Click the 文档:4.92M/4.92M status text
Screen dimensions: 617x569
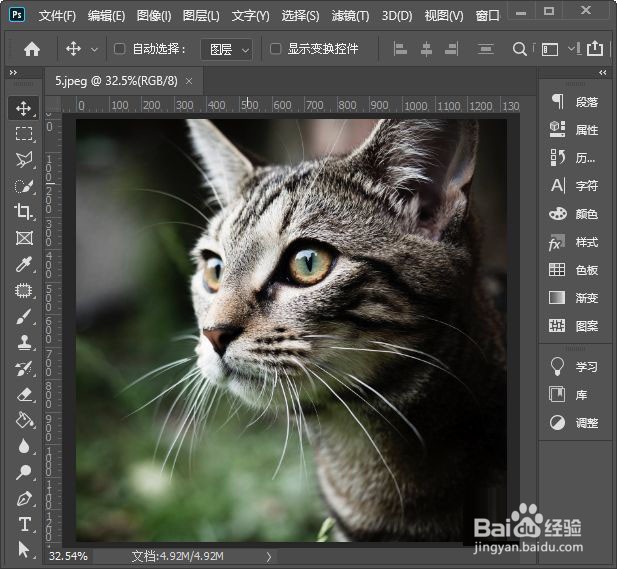pyautogui.click(x=177, y=556)
